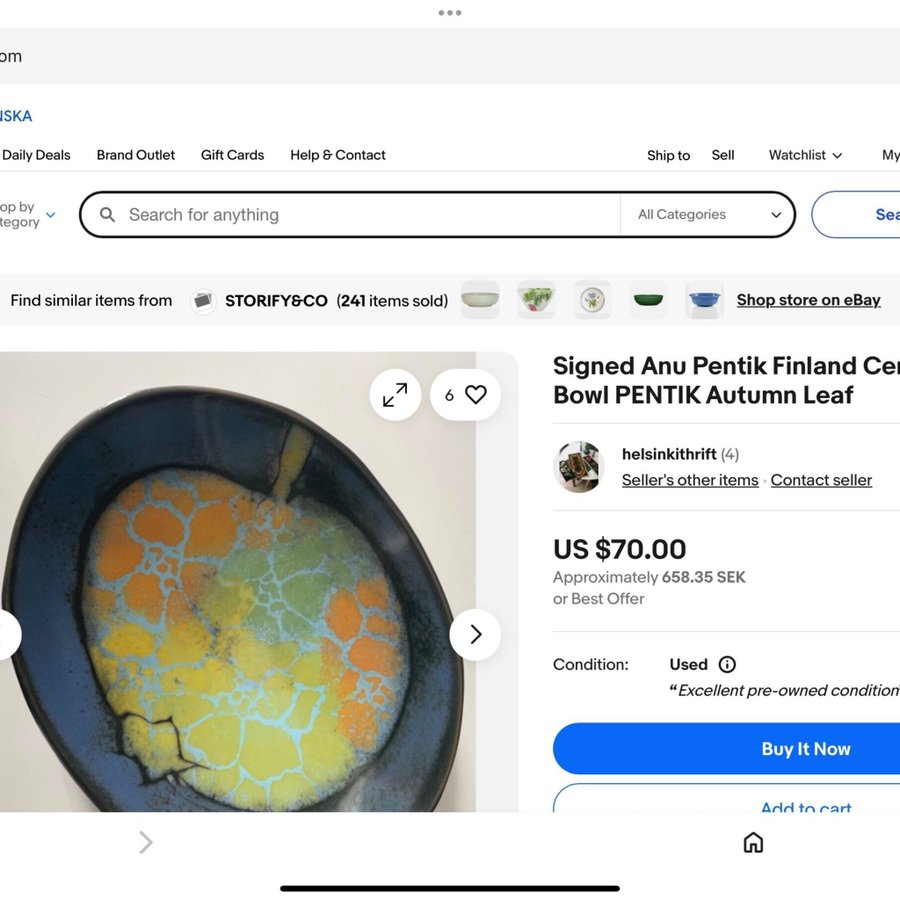Open Seller's other items link

(690, 480)
